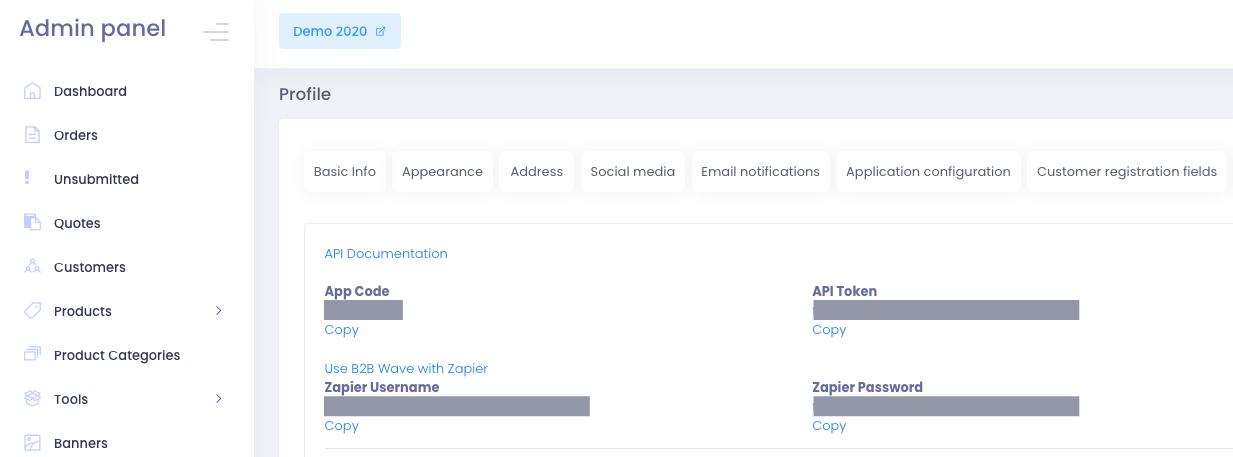Open the Appearance tab
Image resolution: width=1233 pixels, height=457 pixels.
click(x=442, y=172)
